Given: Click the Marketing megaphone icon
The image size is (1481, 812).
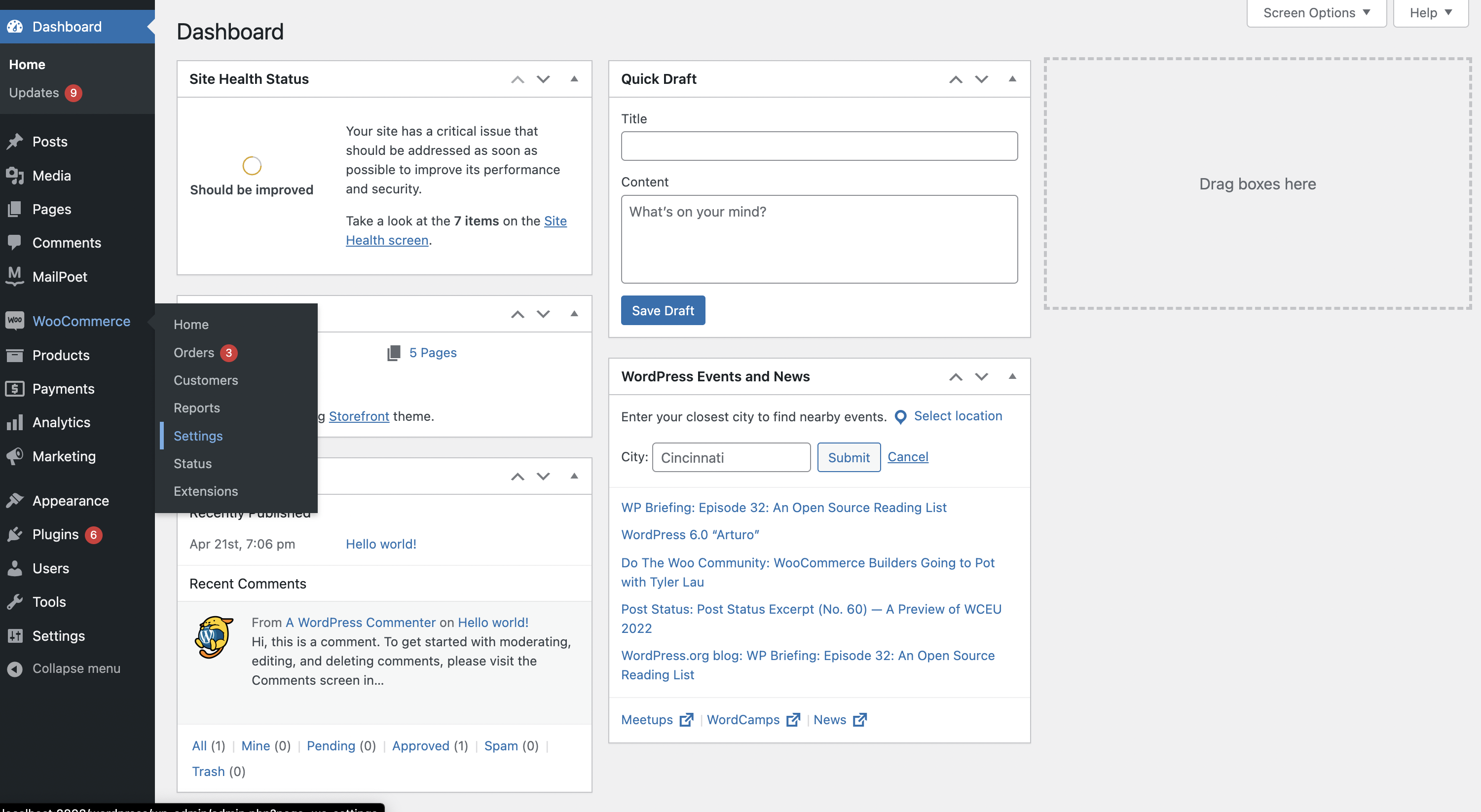Looking at the screenshot, I should [x=15, y=456].
